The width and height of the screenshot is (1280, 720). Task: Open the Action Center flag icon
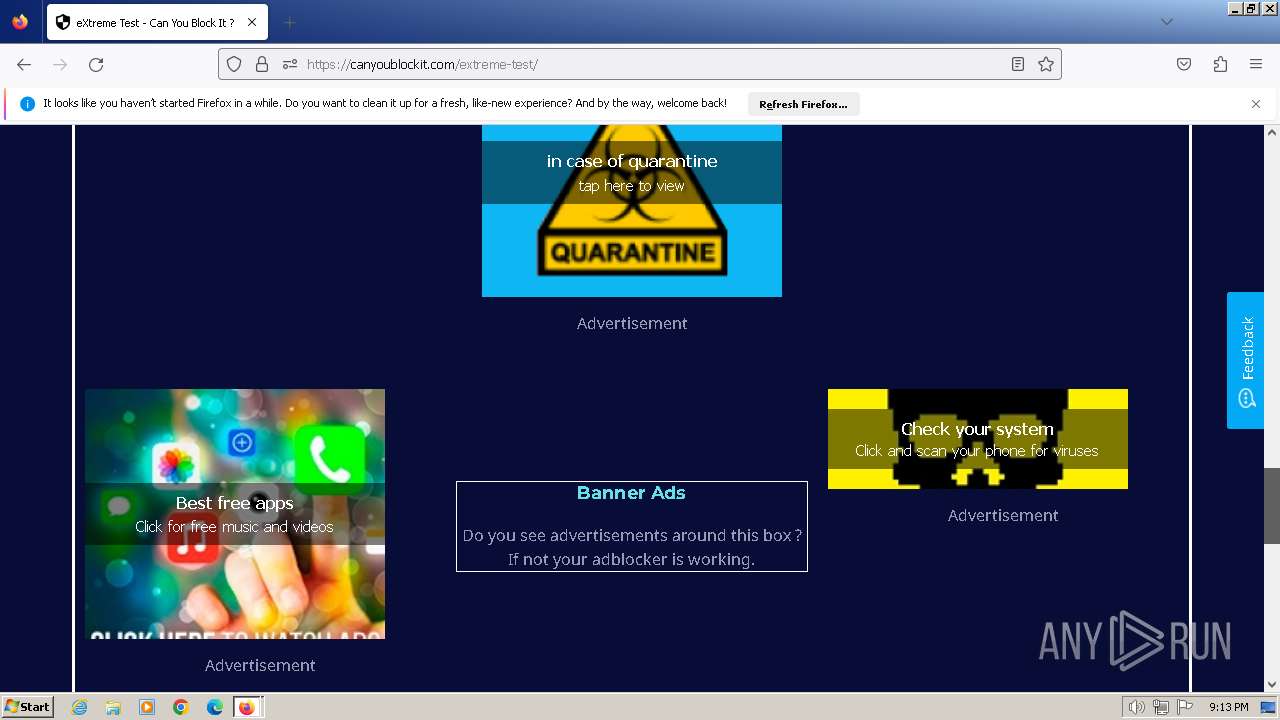1185,707
